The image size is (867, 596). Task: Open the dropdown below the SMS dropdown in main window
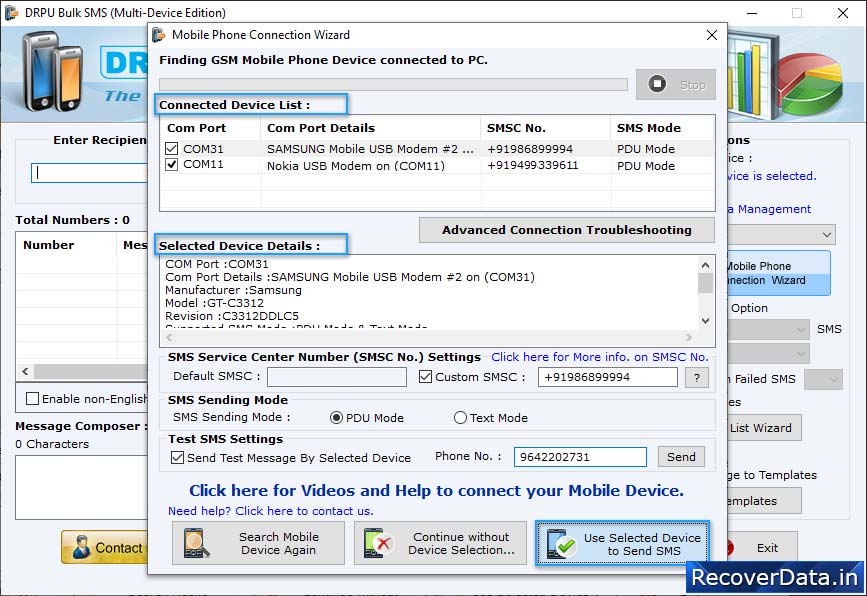click(x=769, y=353)
